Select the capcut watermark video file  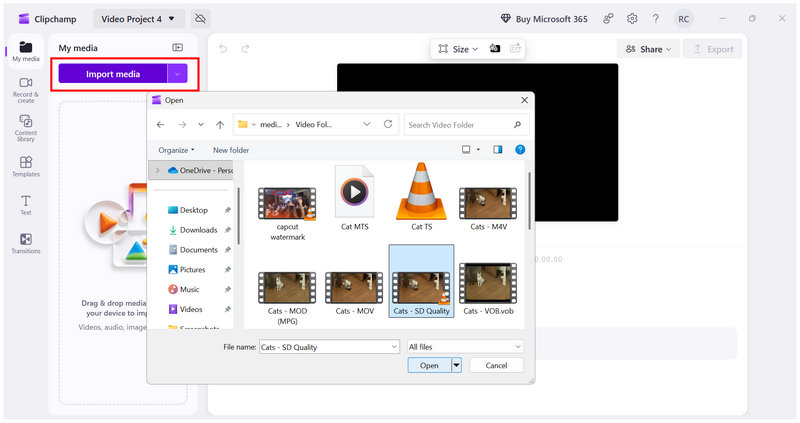coord(287,212)
